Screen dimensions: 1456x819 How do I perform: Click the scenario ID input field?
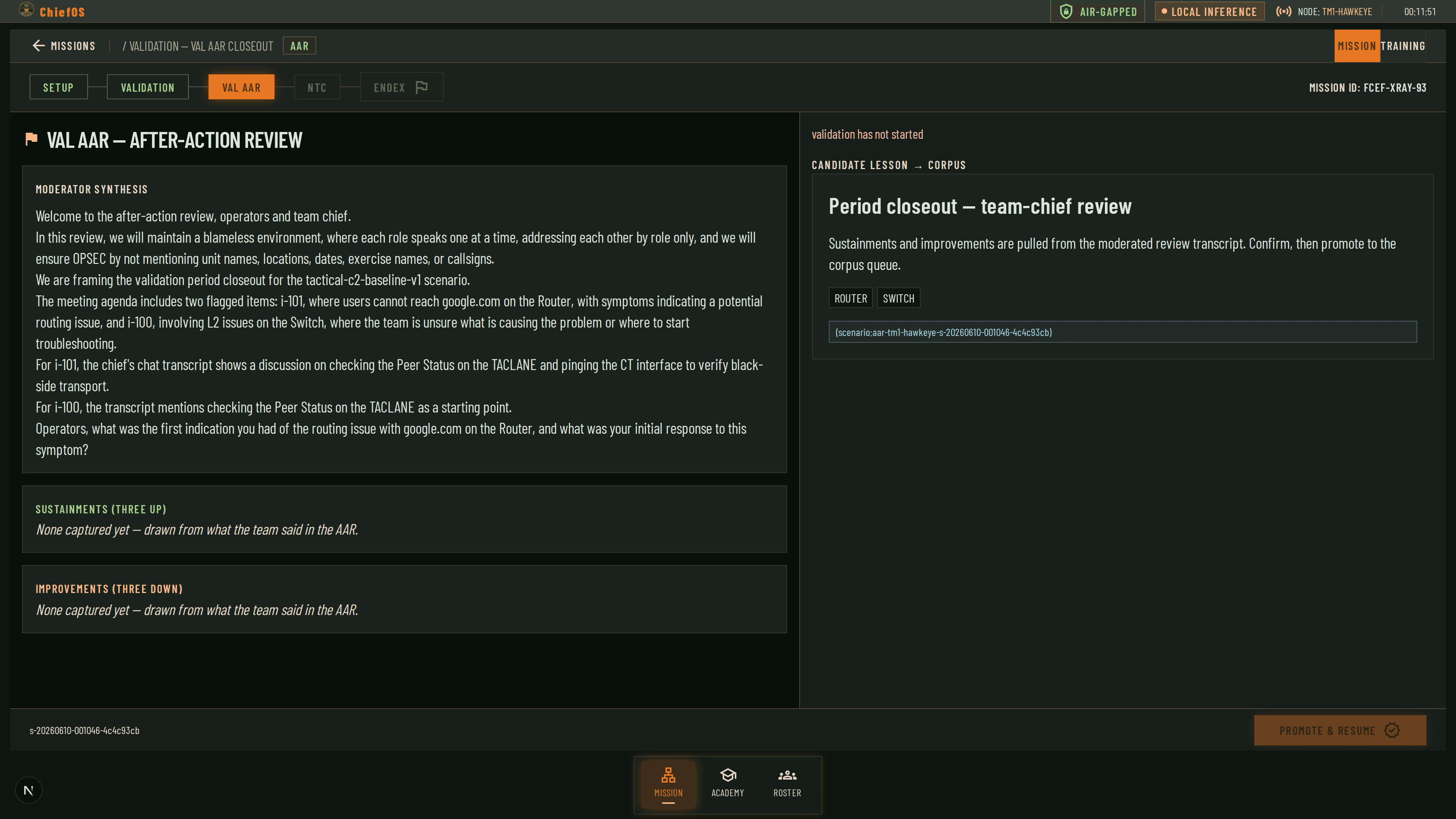[1122, 332]
